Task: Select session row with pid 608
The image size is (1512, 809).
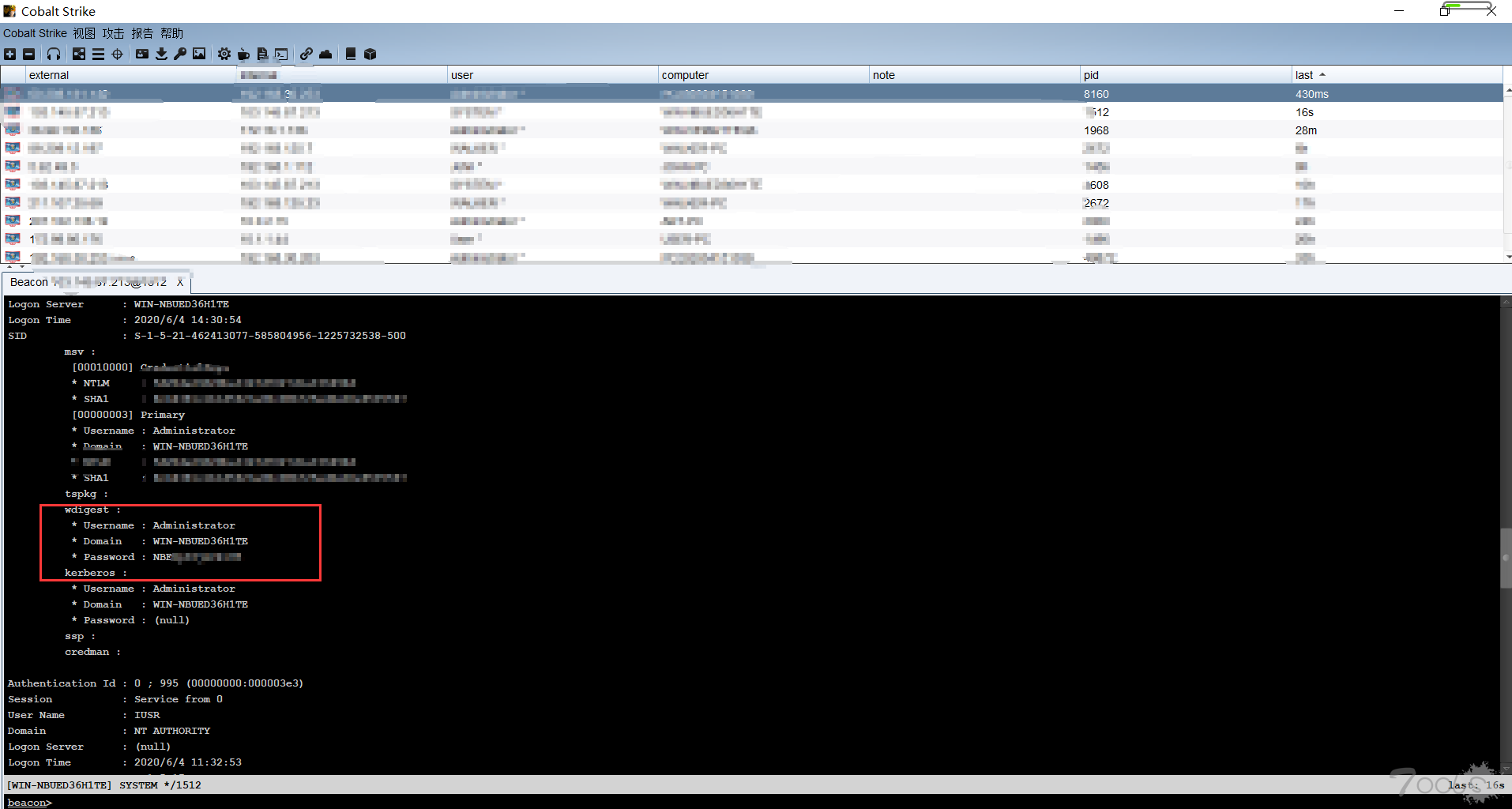Action: tap(751, 185)
